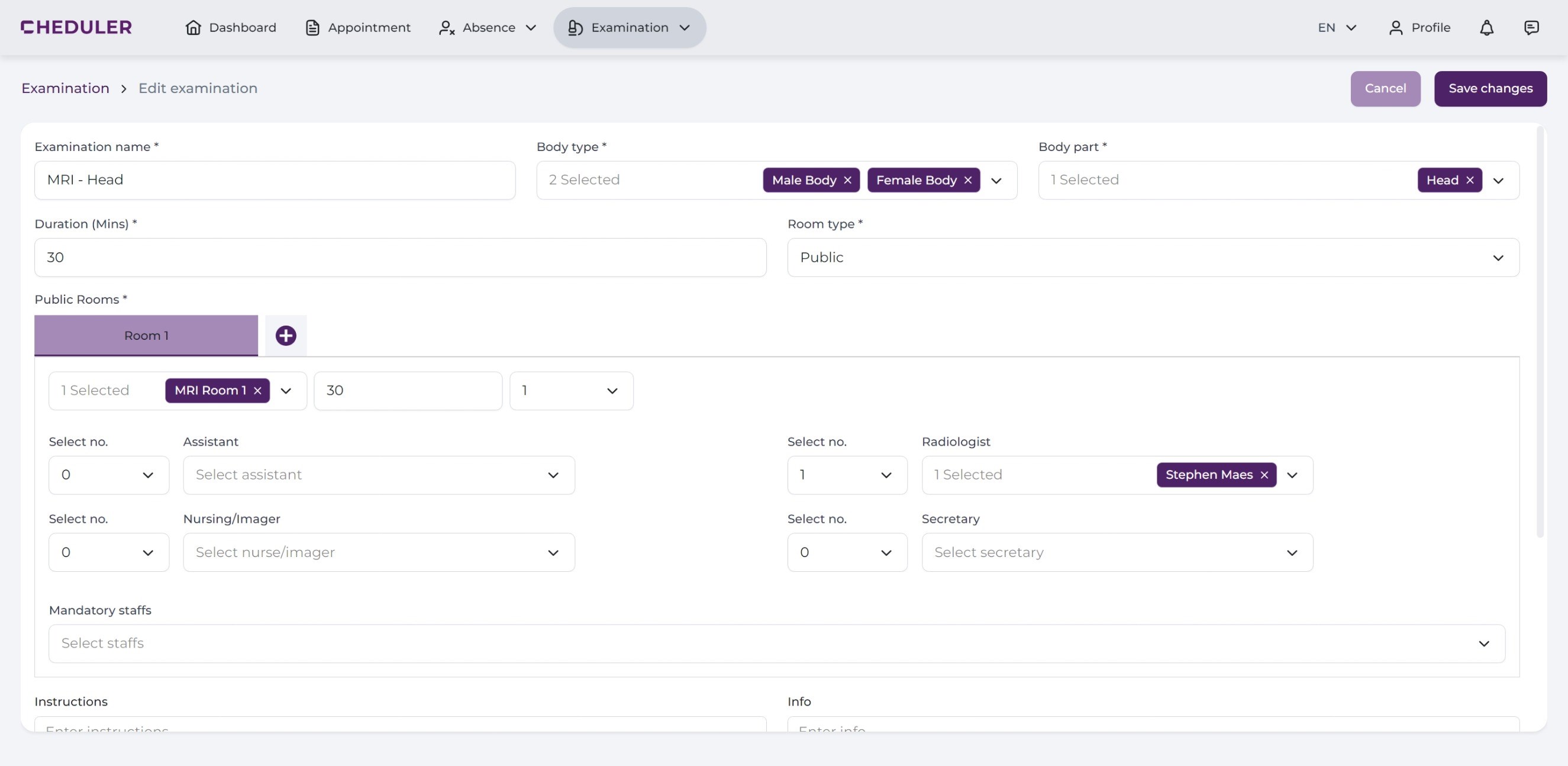The width and height of the screenshot is (1568, 766).
Task: Remove the Head body part tag
Action: pyautogui.click(x=1469, y=180)
